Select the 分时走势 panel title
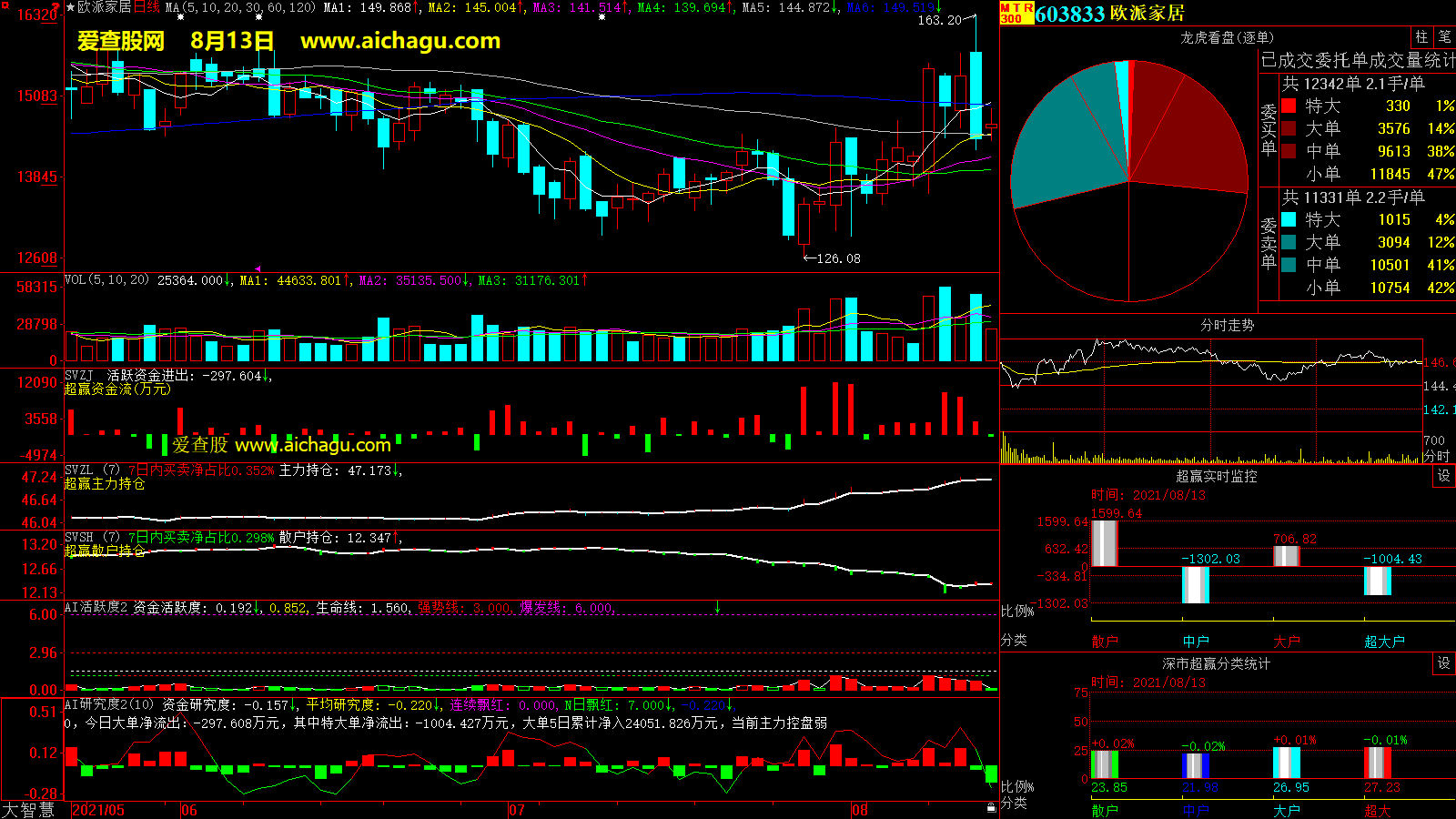The height and width of the screenshot is (819, 1456). (1227, 325)
